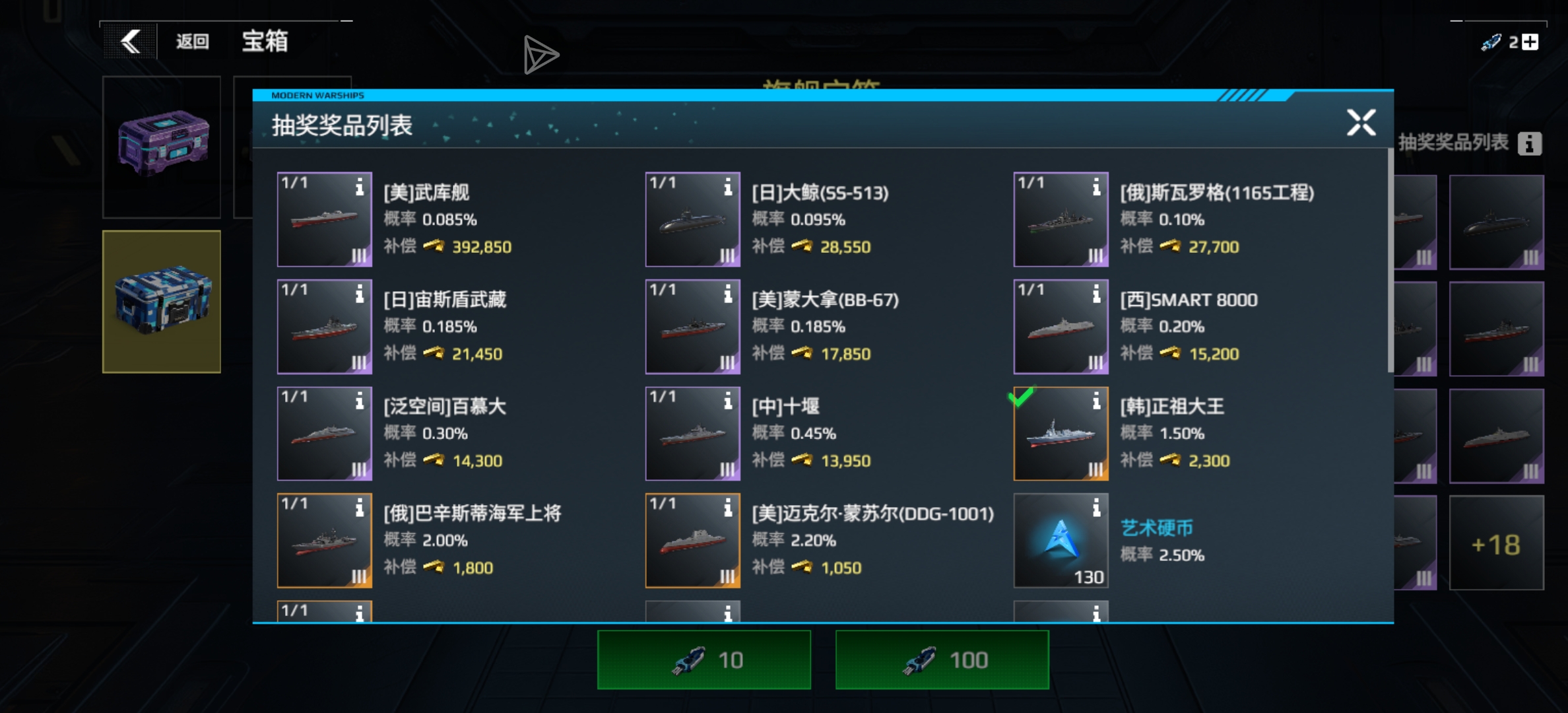Select [西]SMART 8000 ship thumbnail

(x=1061, y=327)
